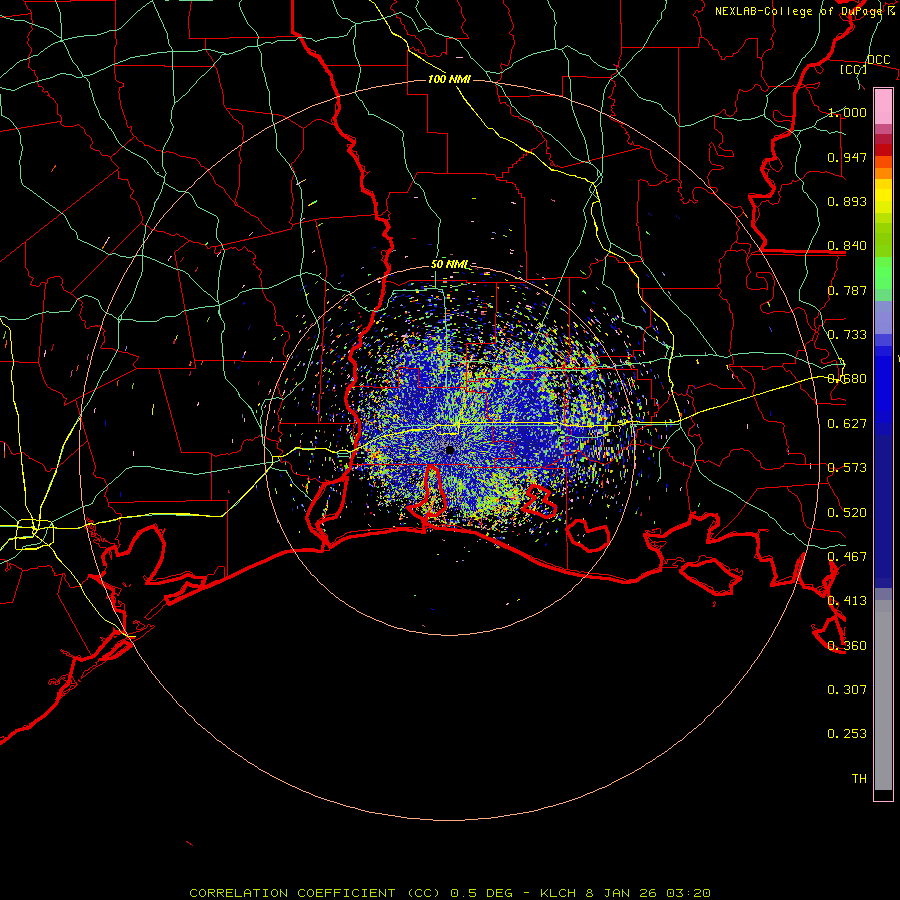Click the 0.840 colorbar value

(x=847, y=246)
